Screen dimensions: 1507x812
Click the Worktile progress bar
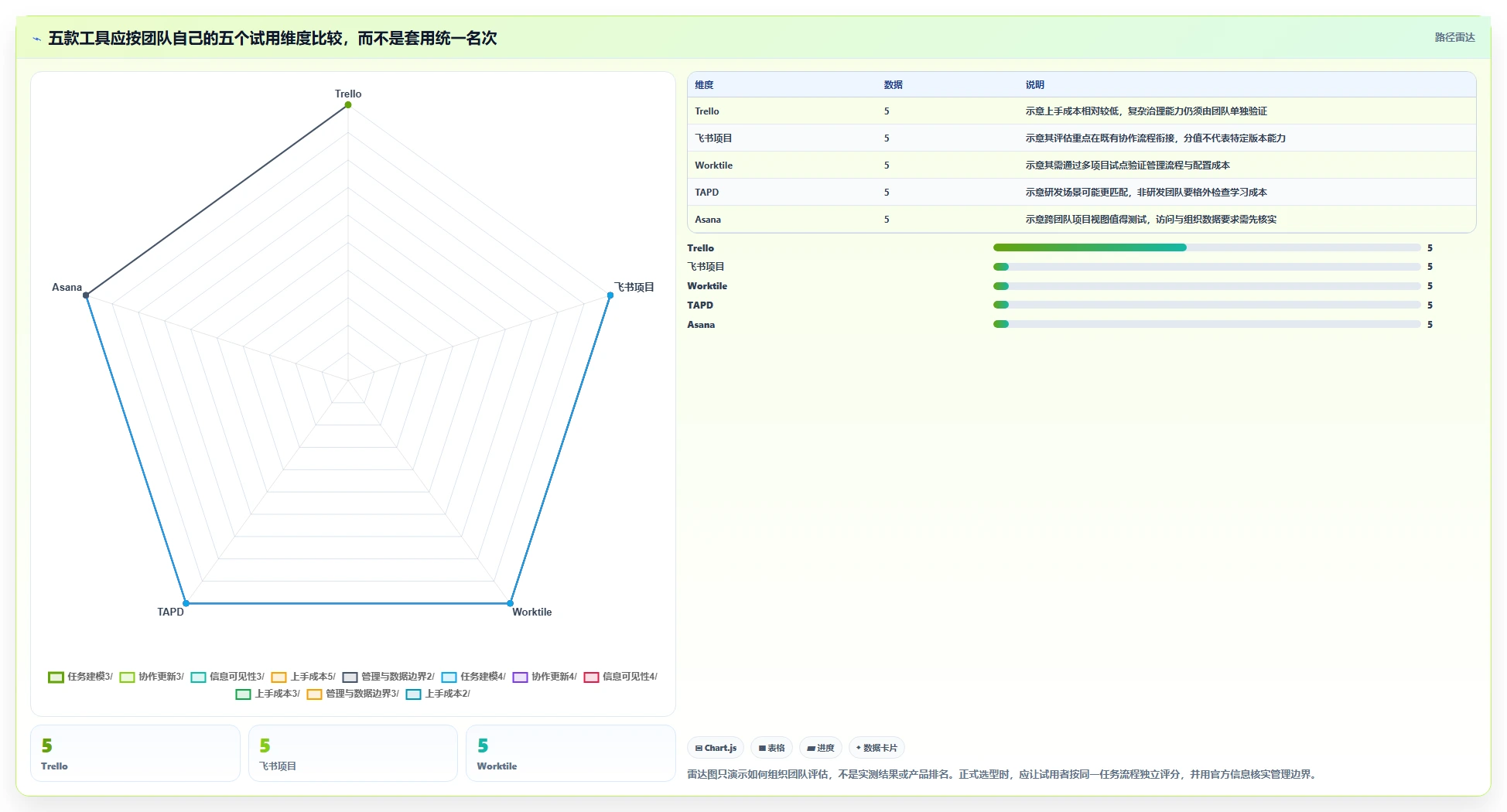click(1207, 286)
